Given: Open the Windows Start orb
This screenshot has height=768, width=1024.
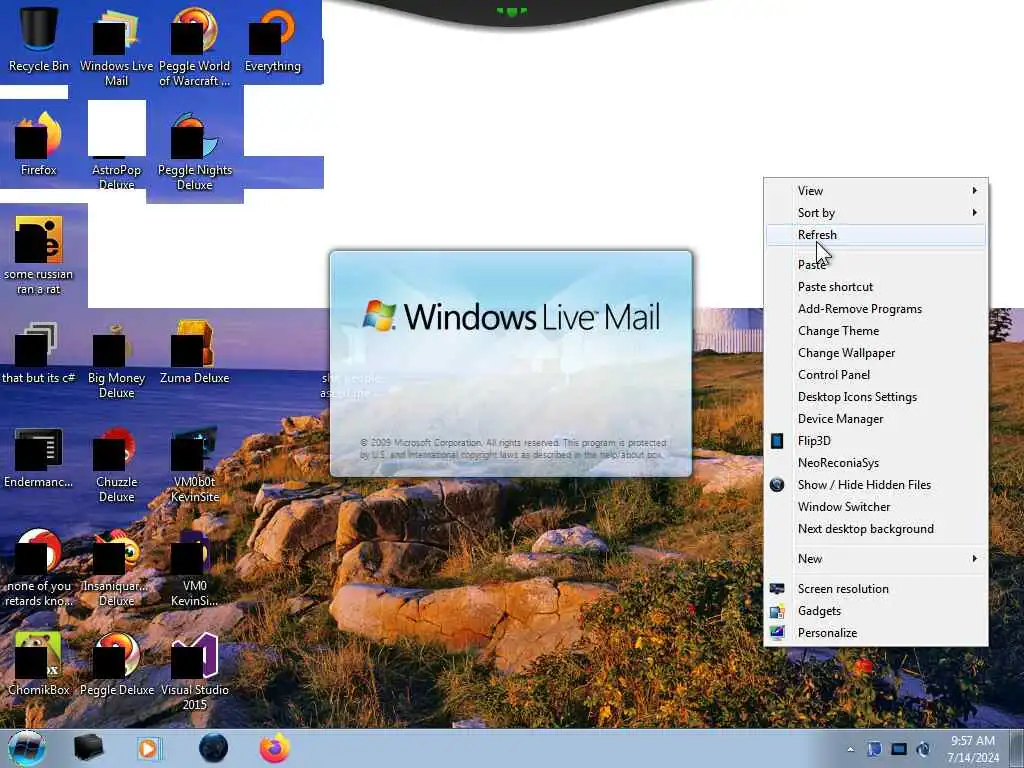Looking at the screenshot, I should click(27, 748).
